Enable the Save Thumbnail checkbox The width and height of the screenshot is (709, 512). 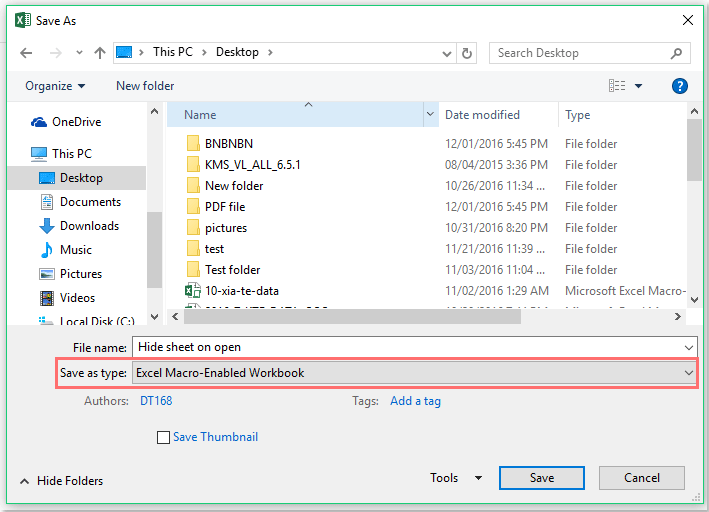(163, 437)
